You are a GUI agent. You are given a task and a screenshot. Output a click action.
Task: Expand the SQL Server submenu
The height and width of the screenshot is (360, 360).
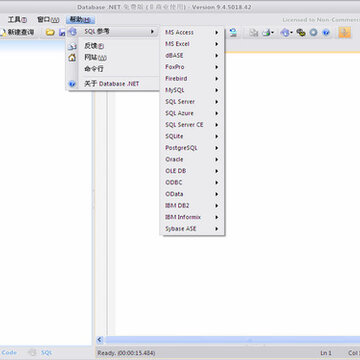[x=192, y=102]
